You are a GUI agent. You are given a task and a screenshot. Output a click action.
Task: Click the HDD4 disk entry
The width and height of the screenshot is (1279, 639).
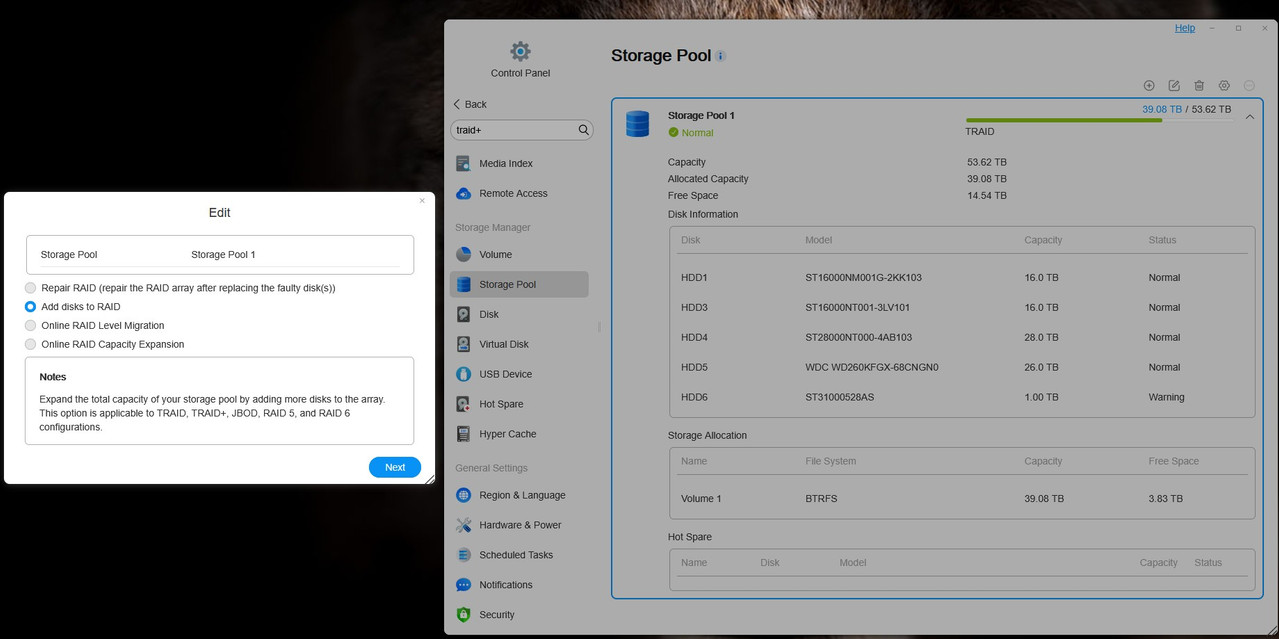pyautogui.click(x=962, y=337)
